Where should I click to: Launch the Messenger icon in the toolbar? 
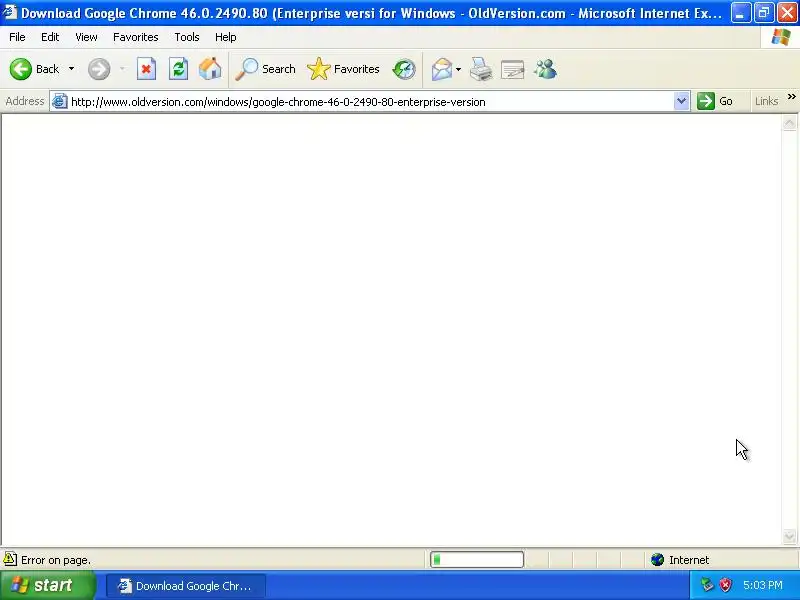(545, 69)
